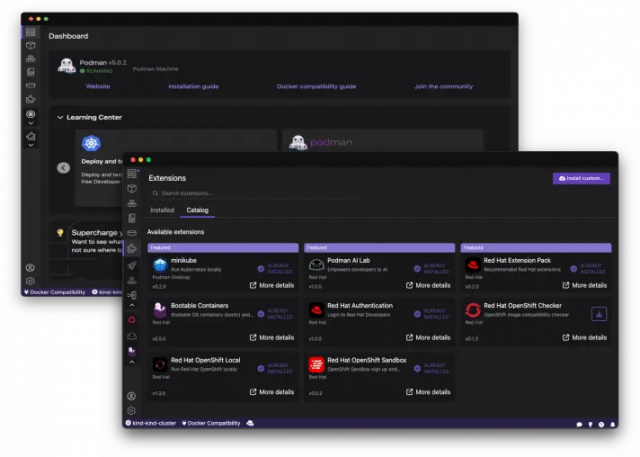Open More details for Red Hat Extension Pack

point(584,285)
